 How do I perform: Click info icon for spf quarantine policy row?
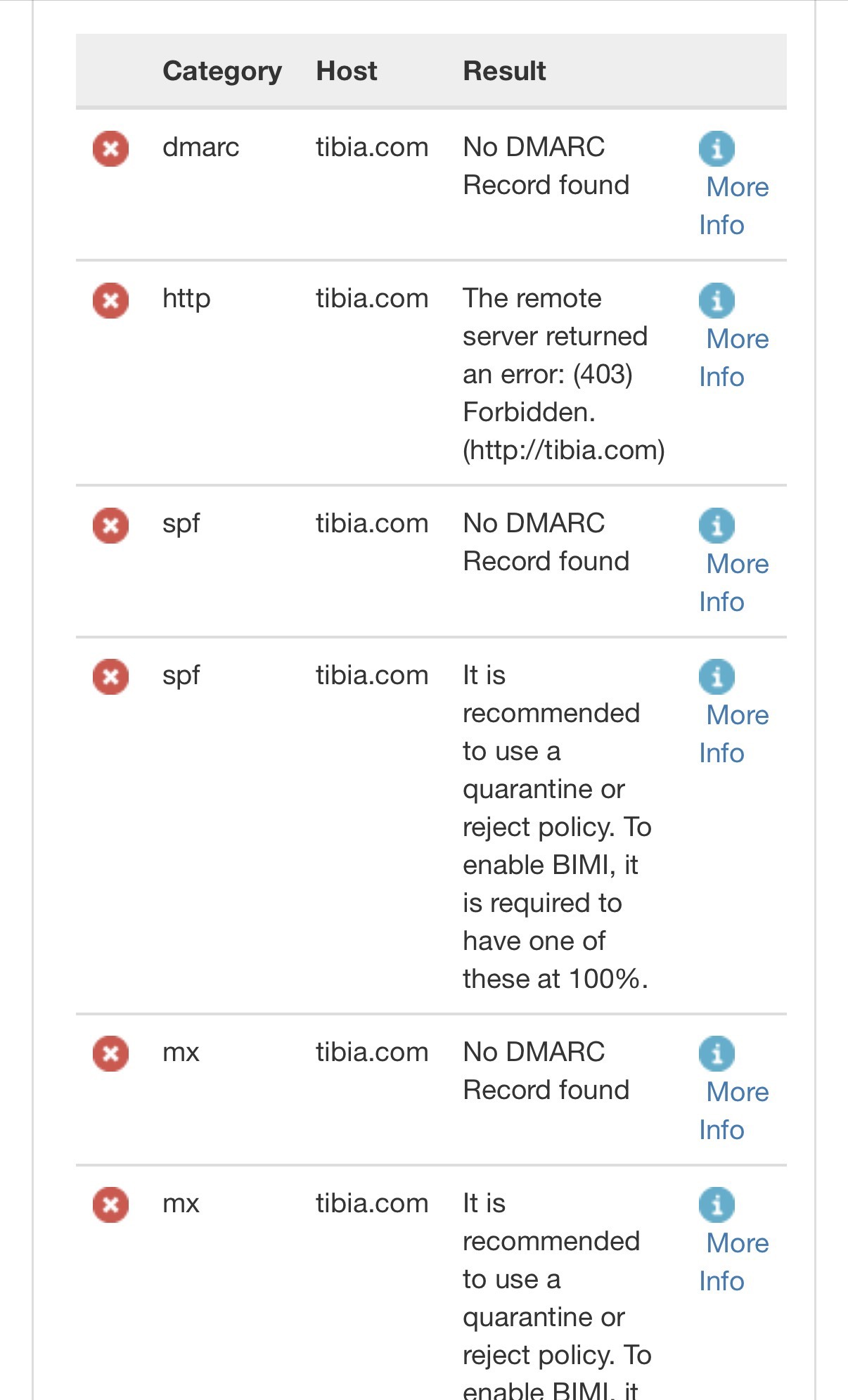(717, 676)
